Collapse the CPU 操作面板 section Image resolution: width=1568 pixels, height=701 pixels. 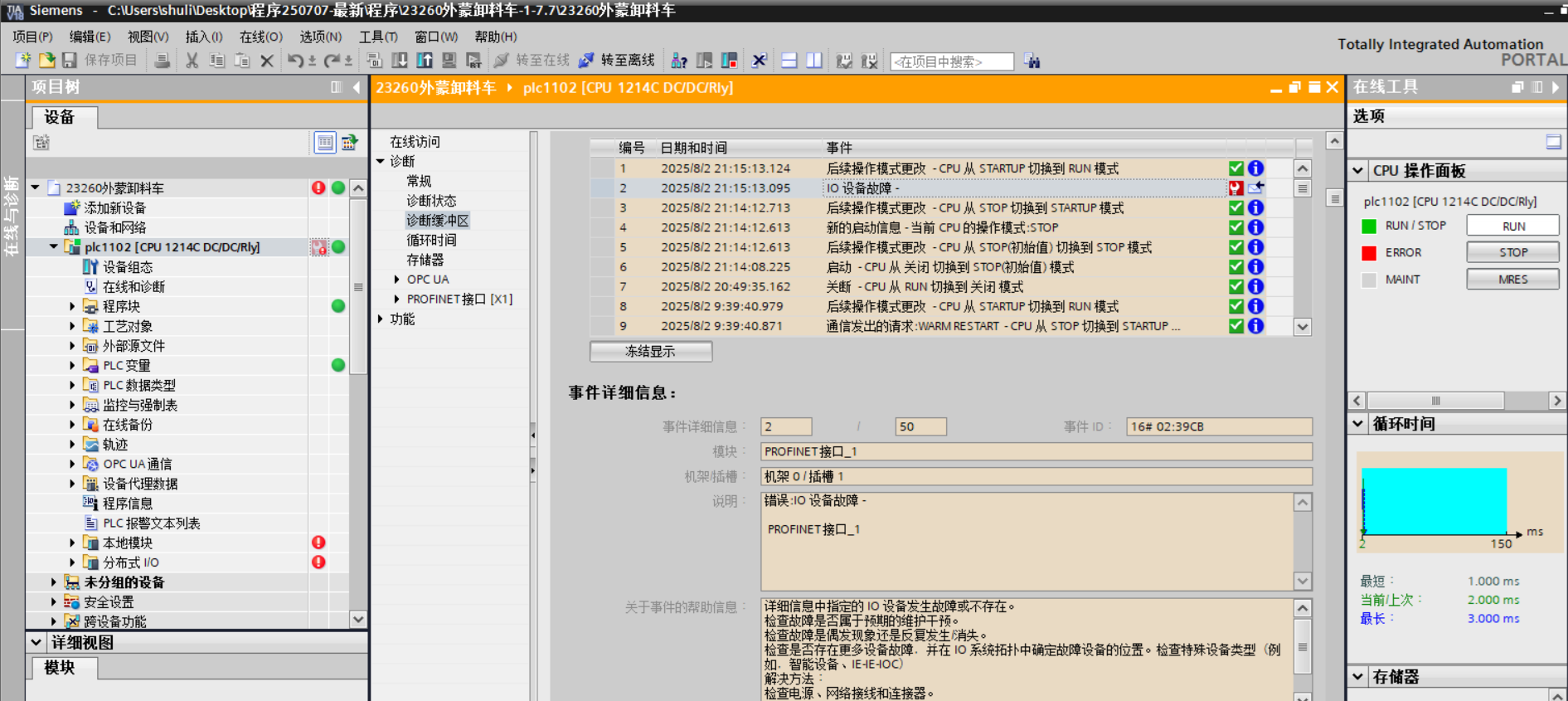(x=1358, y=171)
